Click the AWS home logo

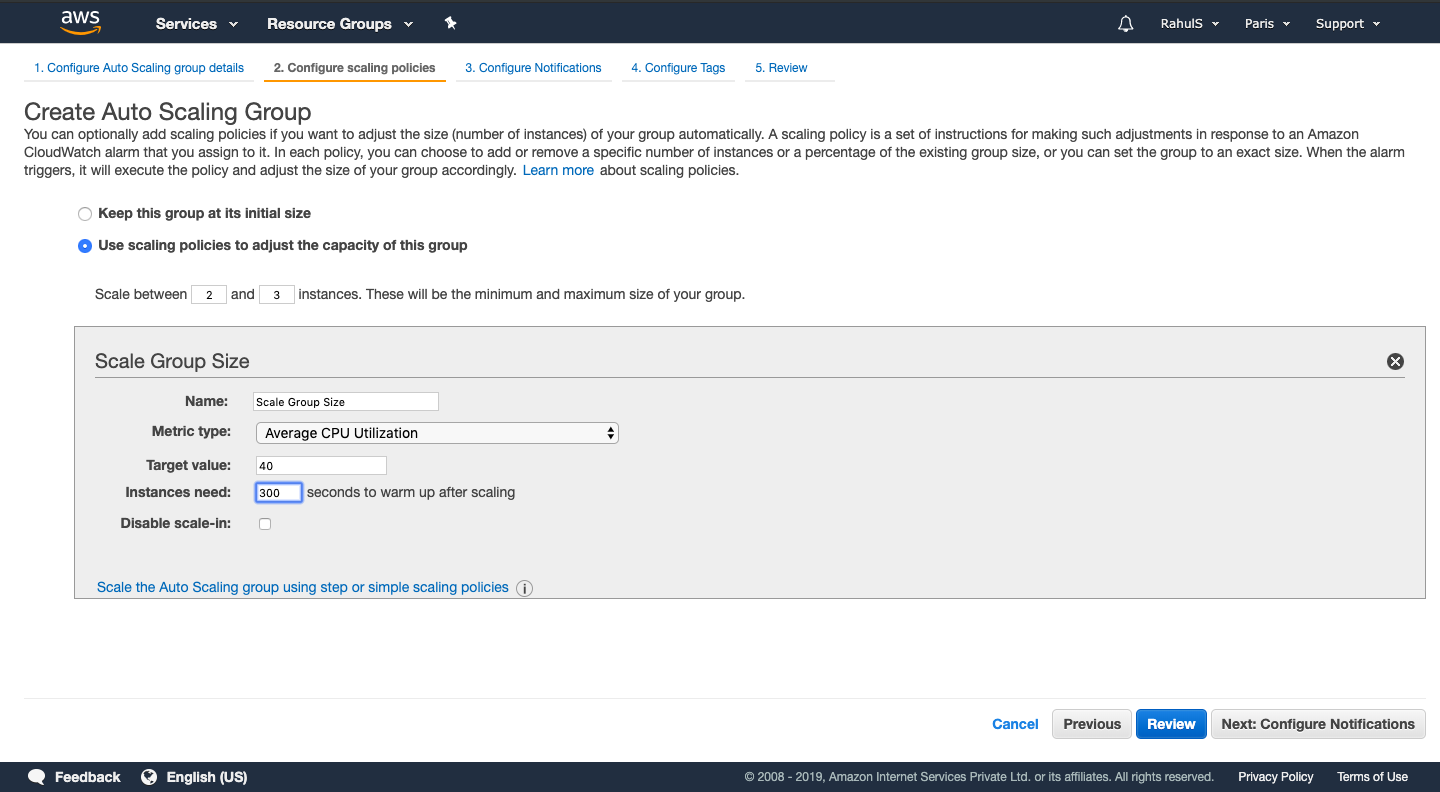(x=80, y=21)
